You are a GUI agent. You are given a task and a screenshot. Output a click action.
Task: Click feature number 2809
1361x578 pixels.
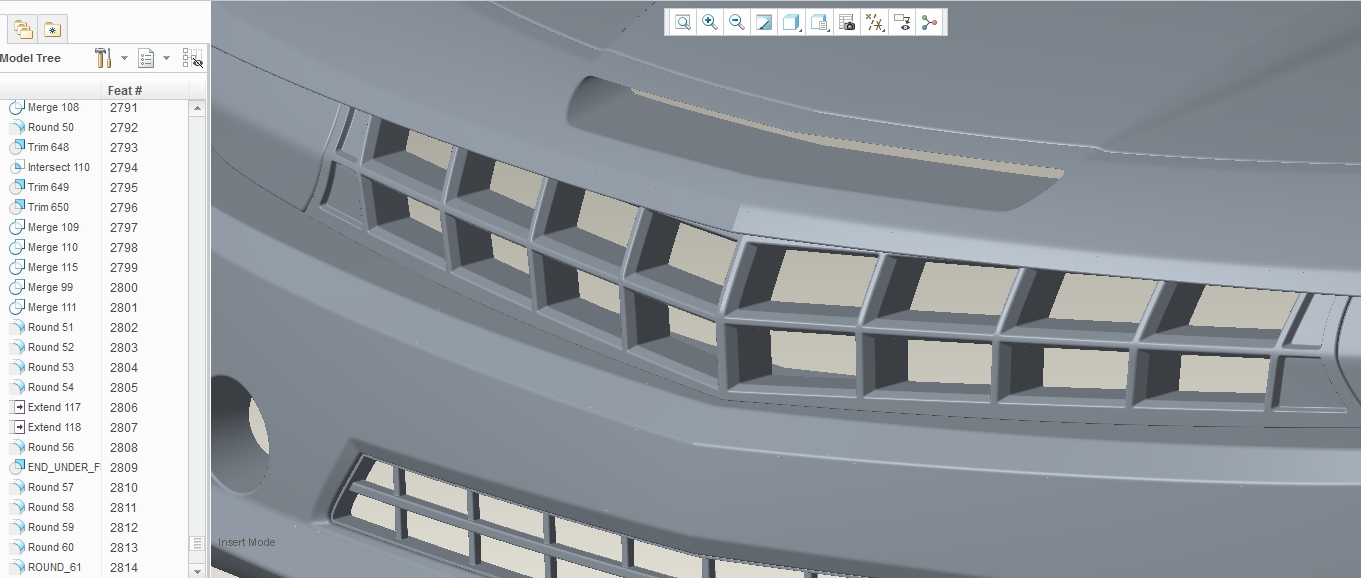tap(124, 468)
